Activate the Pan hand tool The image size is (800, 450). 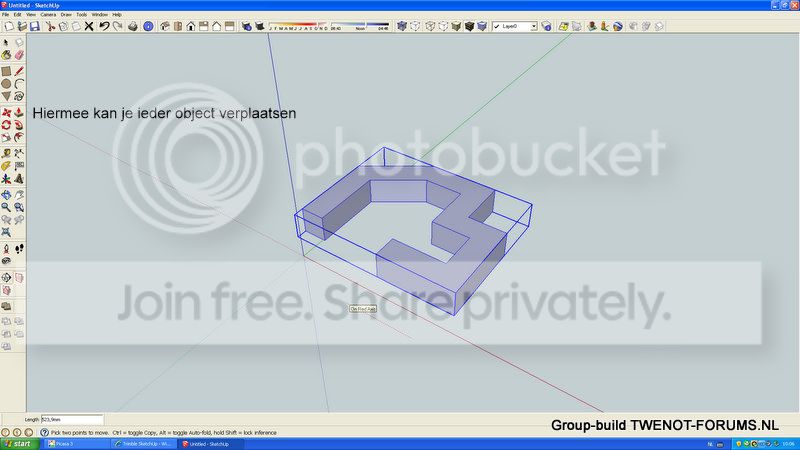tap(19, 195)
